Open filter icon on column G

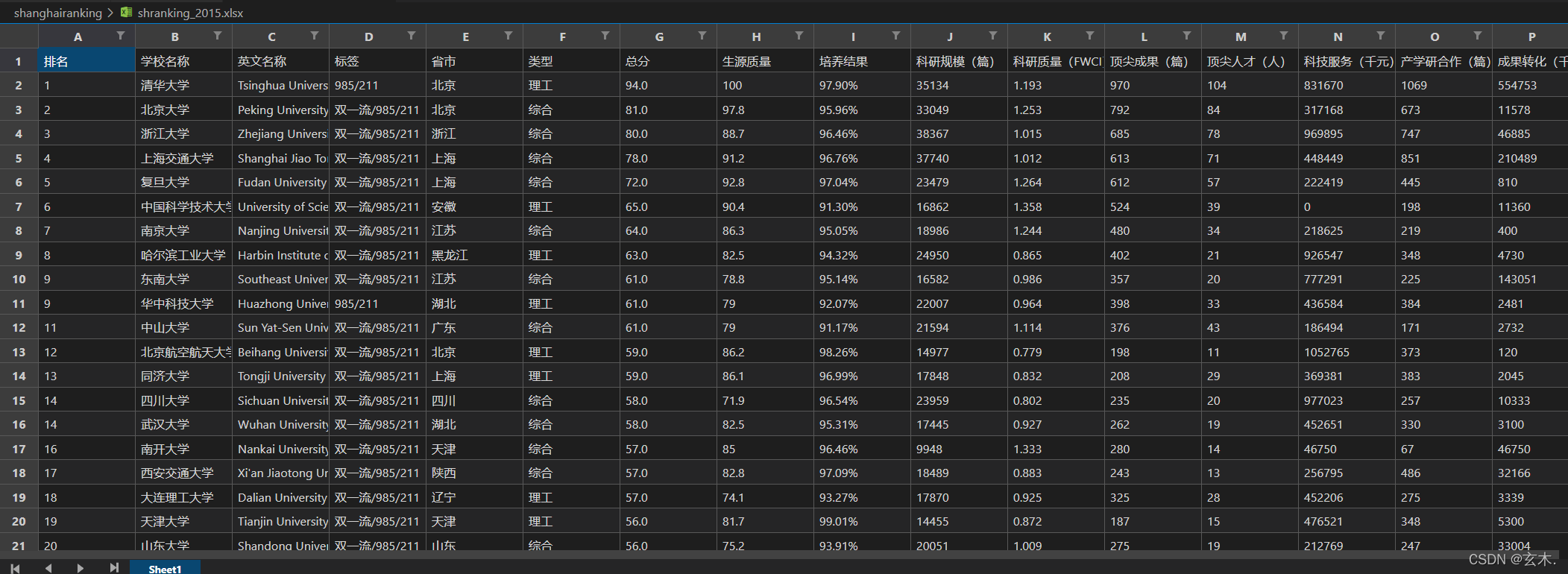tap(702, 36)
